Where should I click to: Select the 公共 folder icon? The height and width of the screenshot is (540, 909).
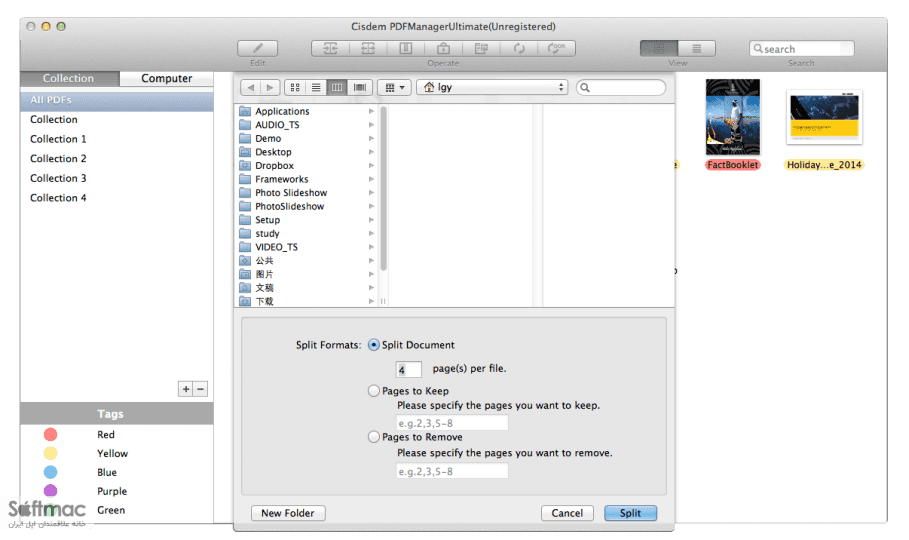245,260
